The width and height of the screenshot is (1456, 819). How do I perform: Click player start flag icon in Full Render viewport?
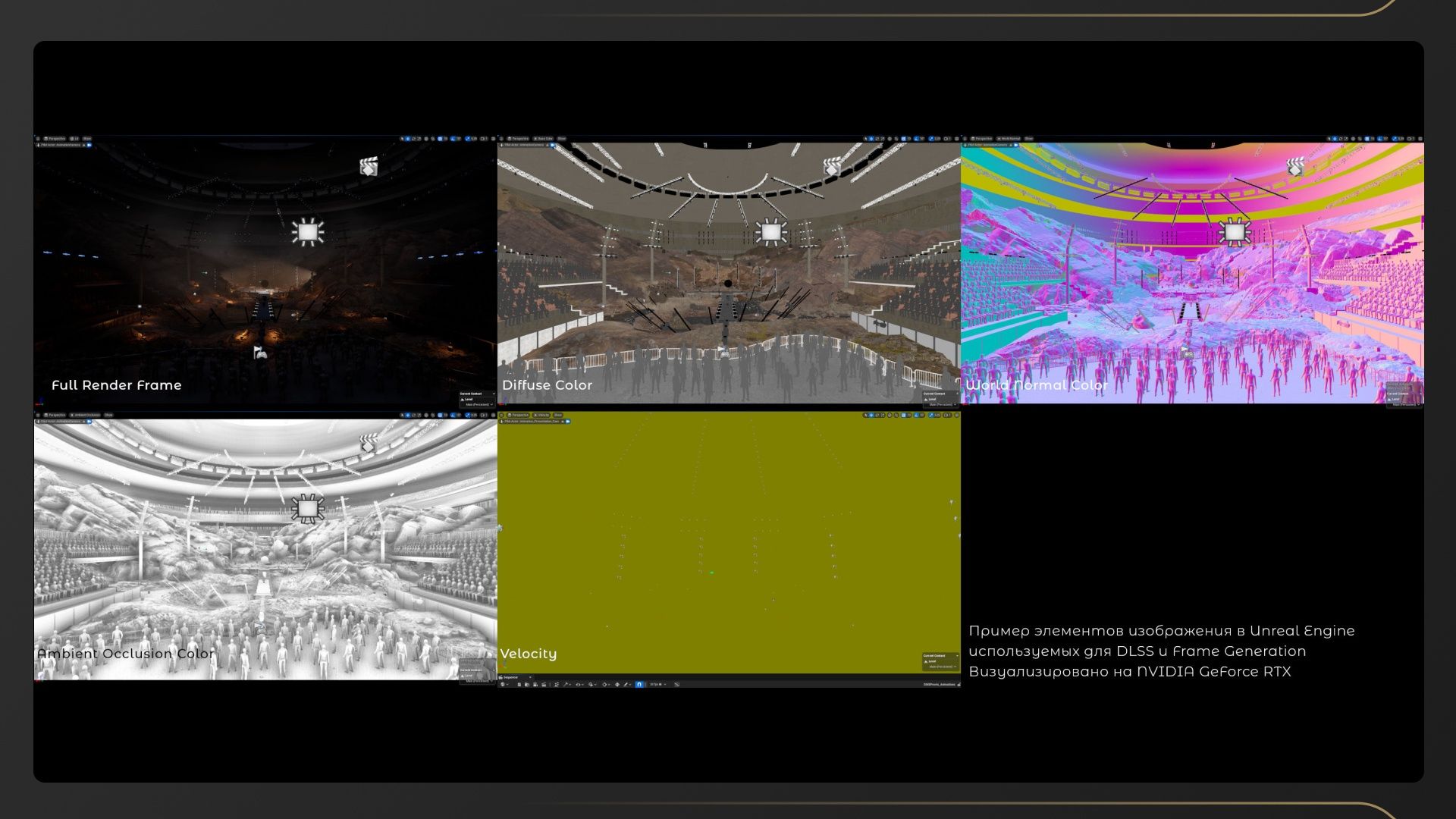[259, 352]
